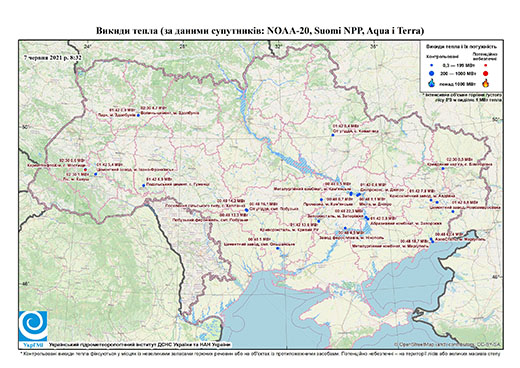The width and height of the screenshot is (520, 368).
Task: Click the Цементний завод, Івано-Франківськ label
Action: (135, 169)
